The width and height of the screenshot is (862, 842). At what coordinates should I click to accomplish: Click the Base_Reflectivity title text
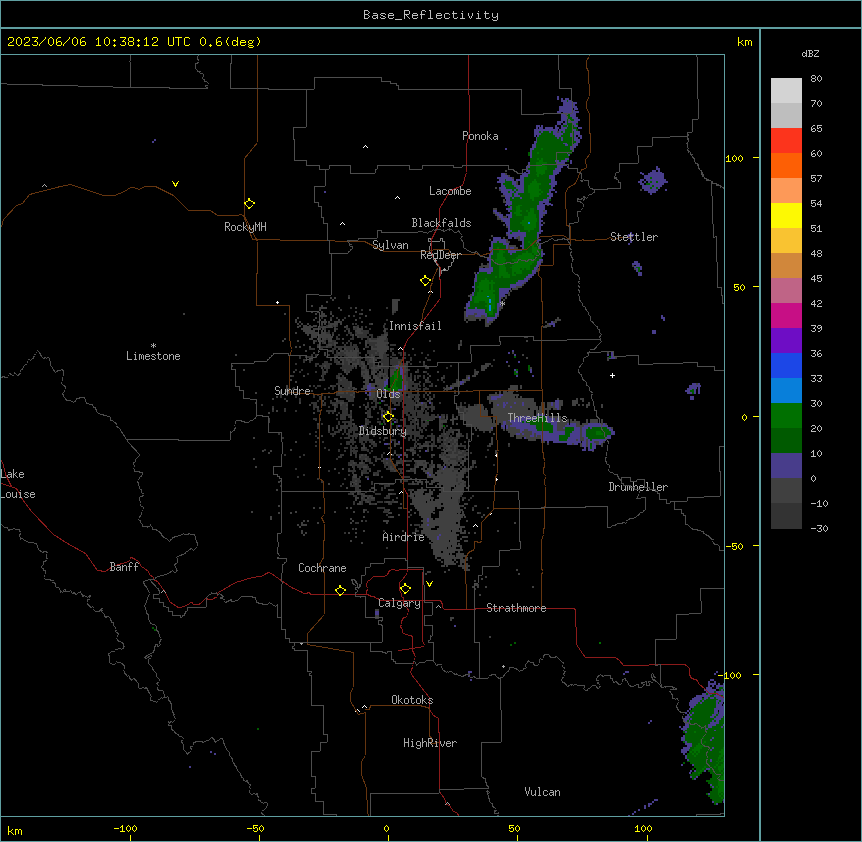[x=431, y=15]
